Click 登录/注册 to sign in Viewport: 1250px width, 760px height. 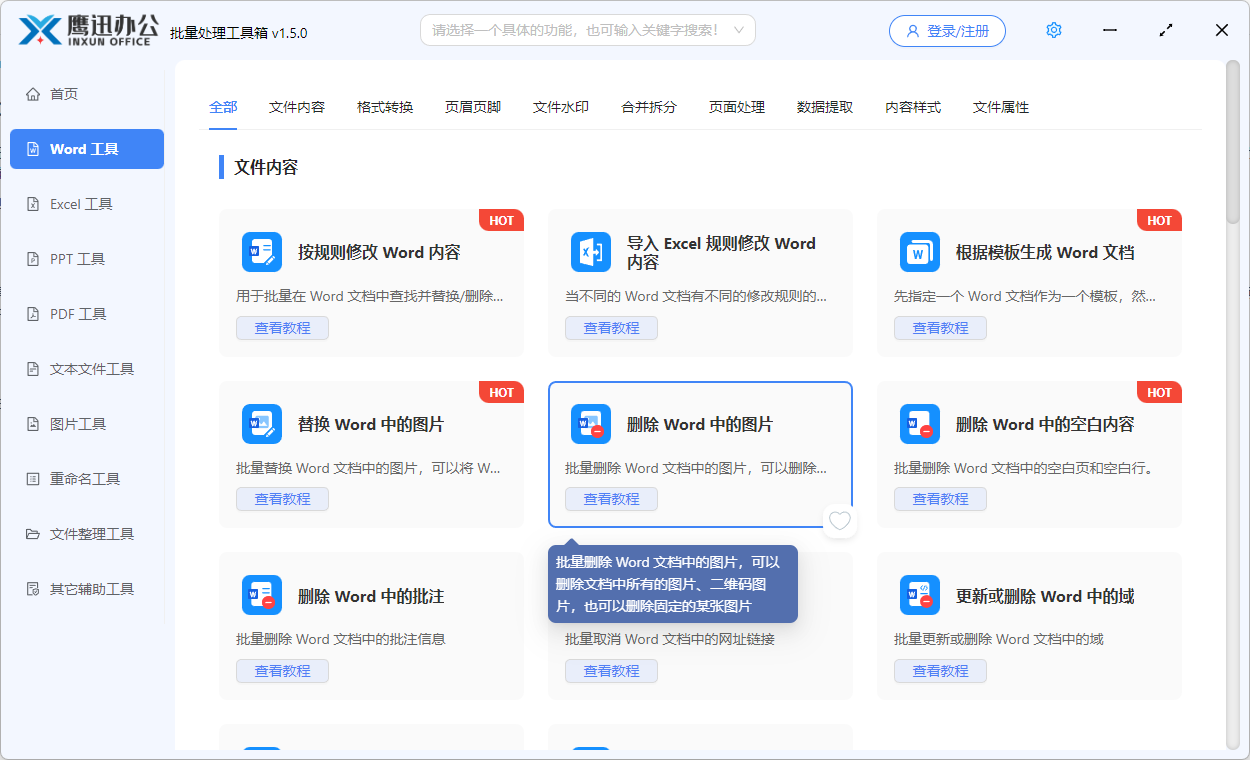pyautogui.click(x=946, y=30)
